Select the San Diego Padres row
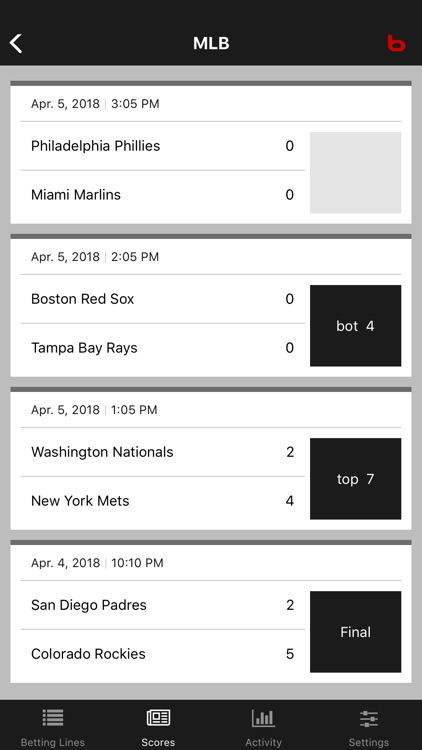422x750 pixels. [163, 605]
